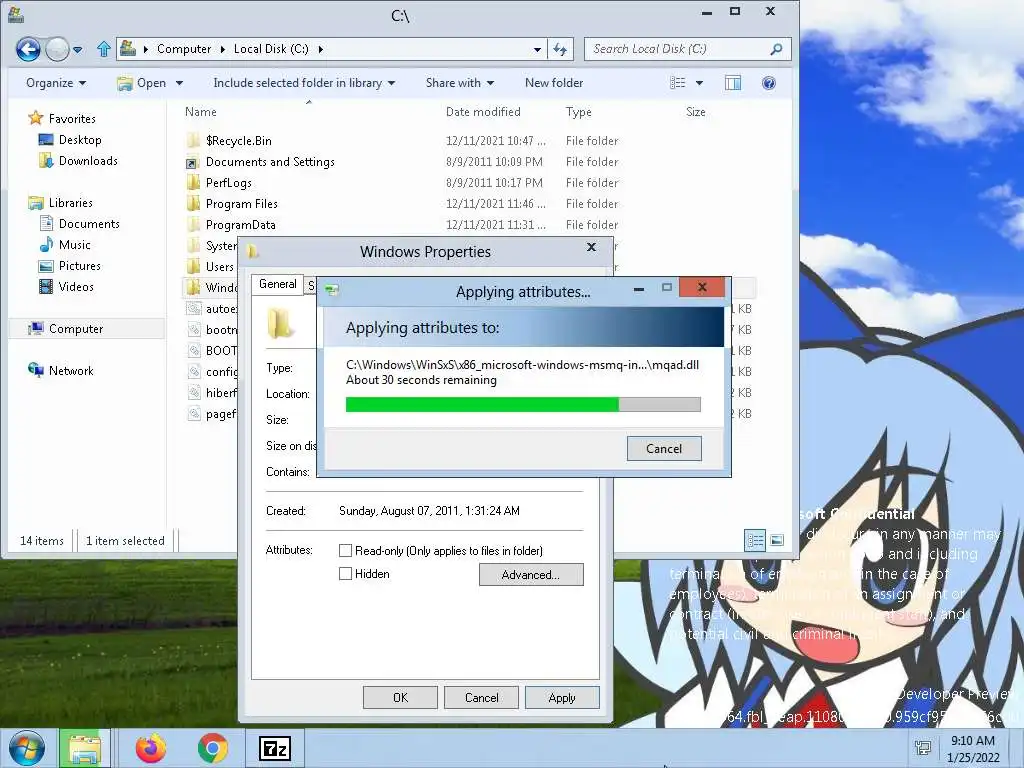Open the Start menu orb
1024x768 pixels.
[x=27, y=748]
